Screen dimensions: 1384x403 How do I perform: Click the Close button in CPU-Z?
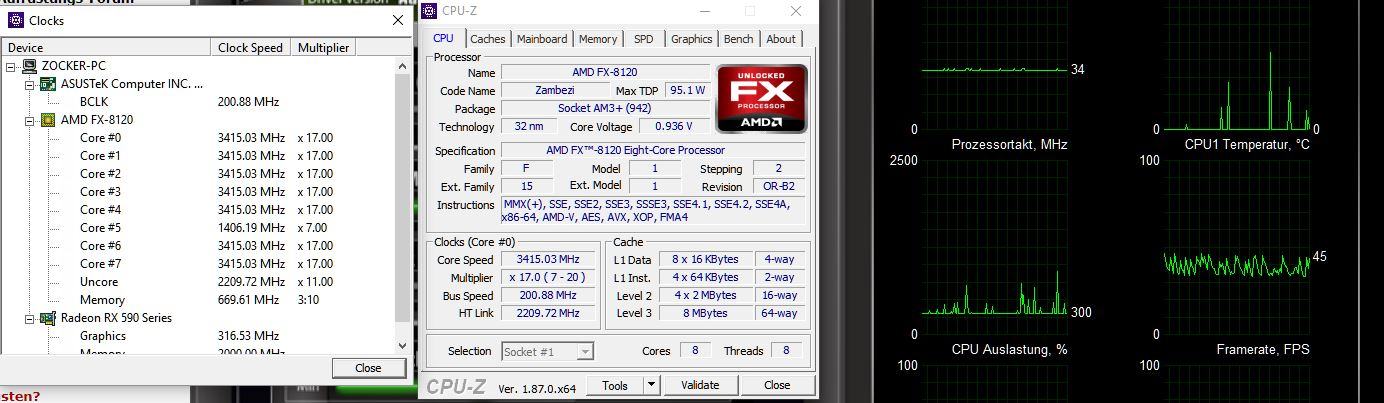click(777, 385)
